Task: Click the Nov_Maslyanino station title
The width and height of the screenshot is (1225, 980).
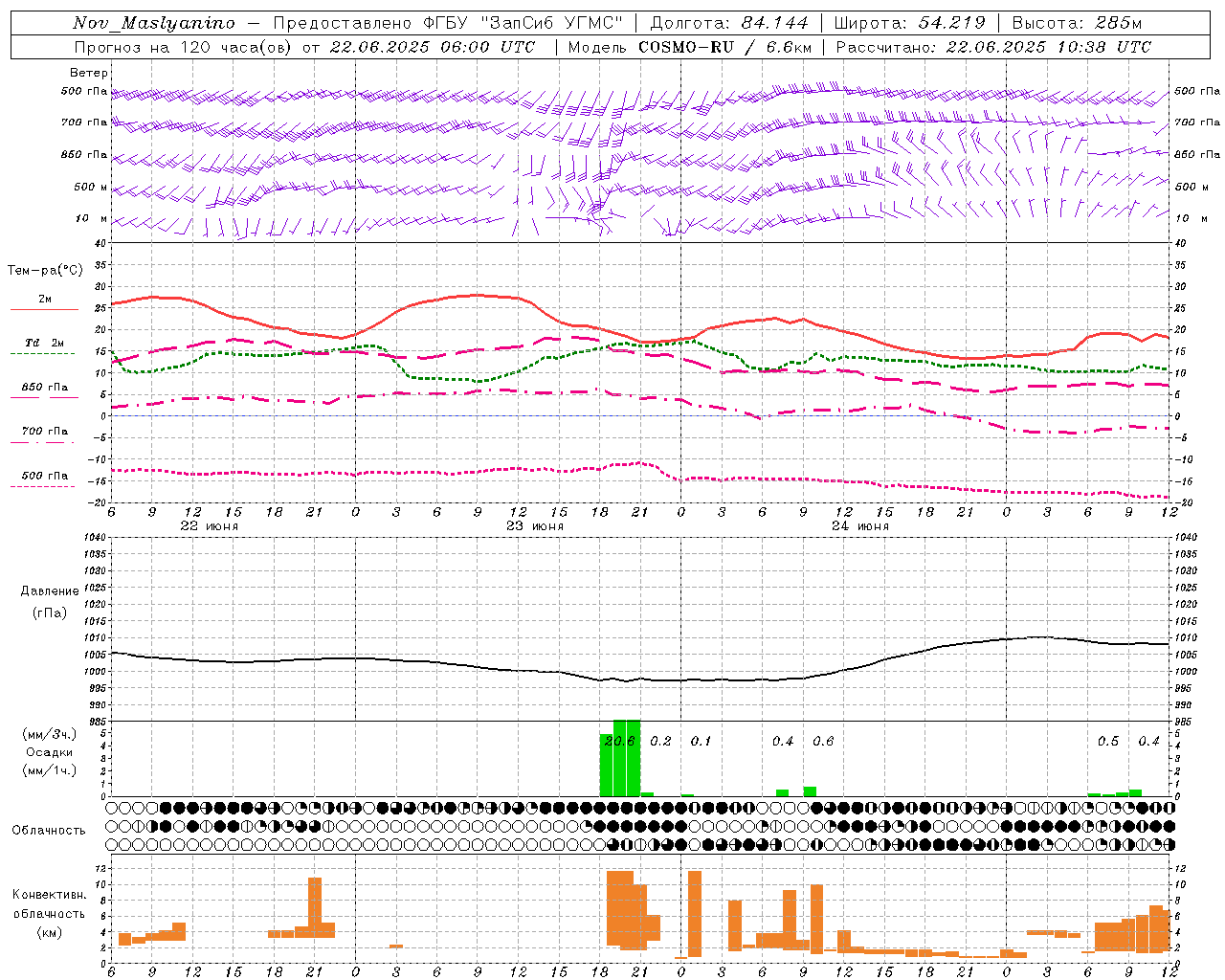Action: pyautogui.click(x=154, y=23)
